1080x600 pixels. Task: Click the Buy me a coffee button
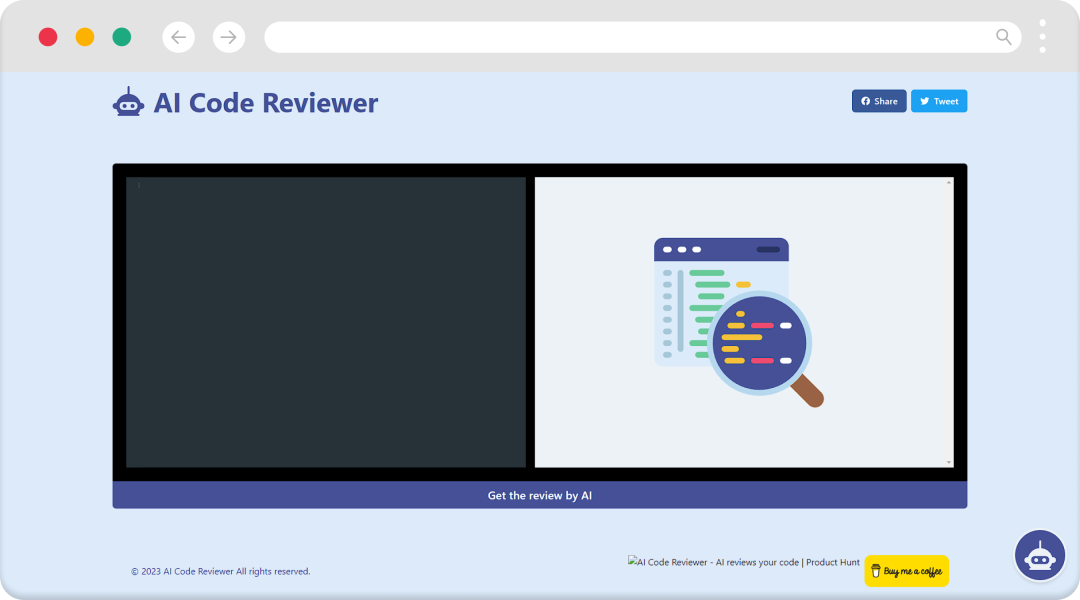coord(906,571)
